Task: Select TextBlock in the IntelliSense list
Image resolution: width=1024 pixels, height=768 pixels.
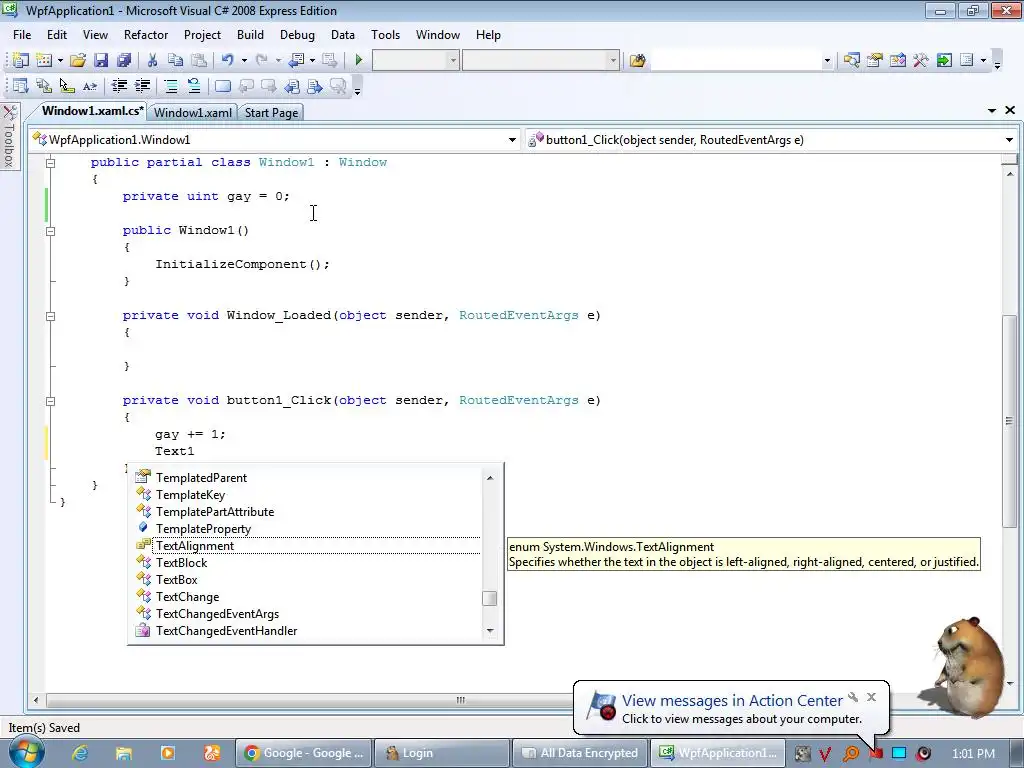Action: coord(182,563)
